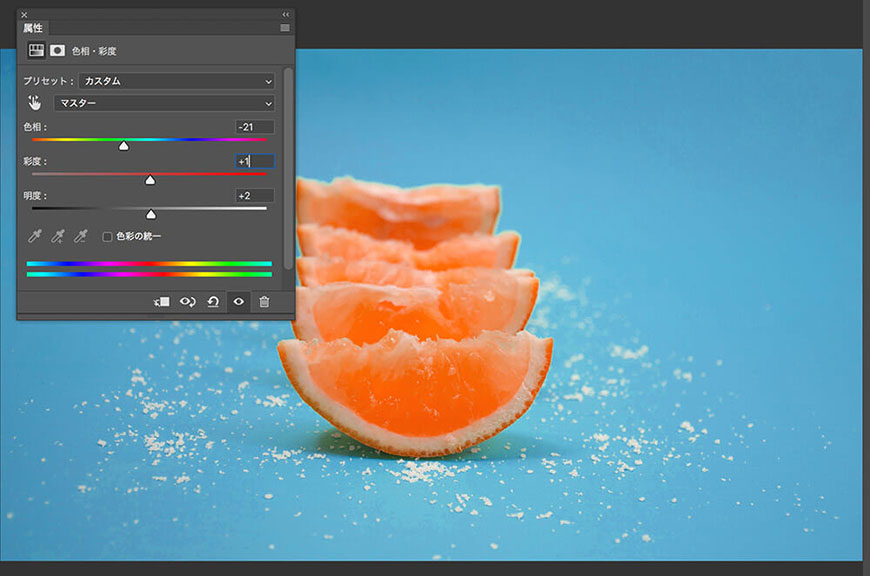View previous state with eye-arrow icon

pyautogui.click(x=188, y=302)
